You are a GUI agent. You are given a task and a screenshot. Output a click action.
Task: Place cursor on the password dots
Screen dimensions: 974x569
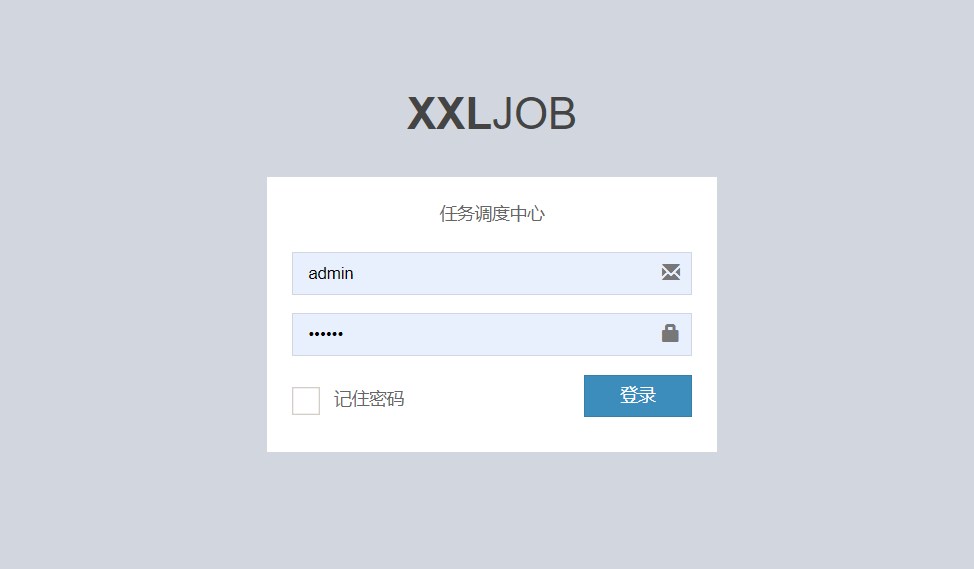tap(325, 334)
